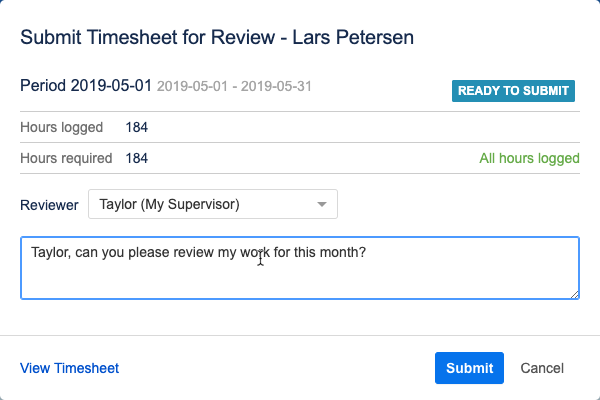Screen dimensions: 600x400
Task: Click the Hours logged value 184
Action: [x=137, y=127]
